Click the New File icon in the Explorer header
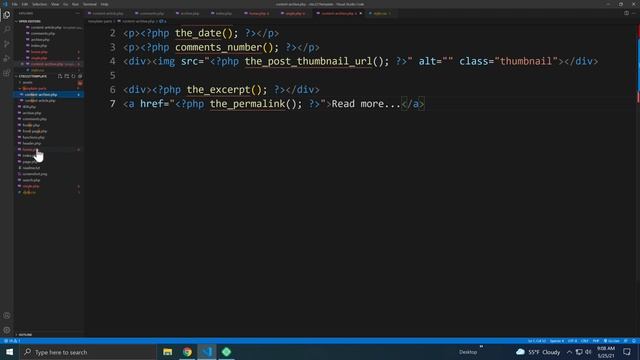This screenshot has width=640, height=360. coord(60,76)
